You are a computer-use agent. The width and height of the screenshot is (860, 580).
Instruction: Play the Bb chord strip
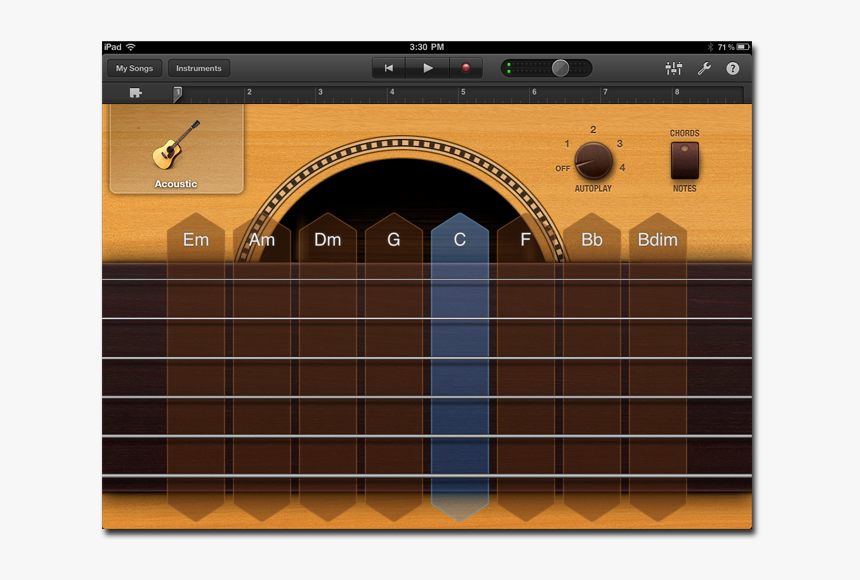(592, 367)
